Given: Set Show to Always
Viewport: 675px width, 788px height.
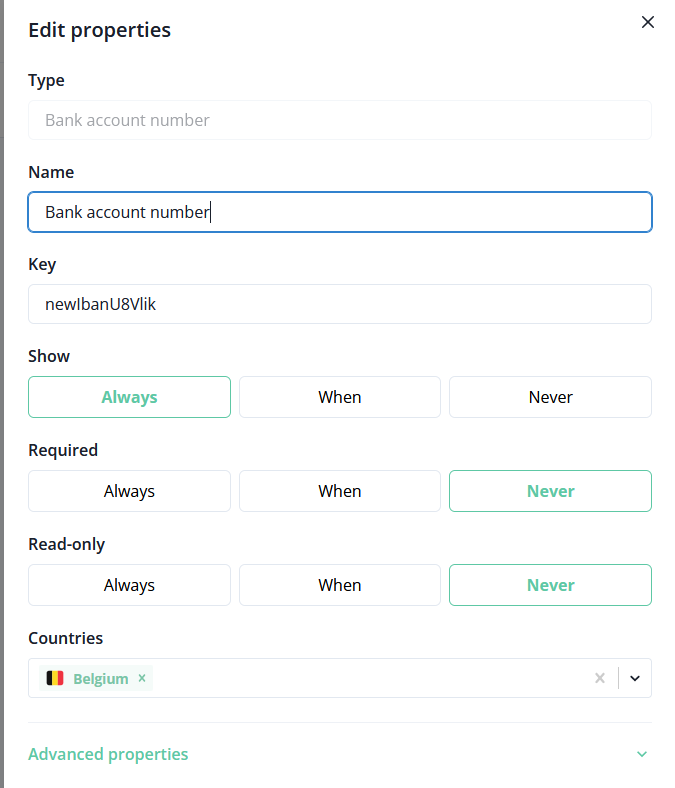Looking at the screenshot, I should [x=129, y=397].
